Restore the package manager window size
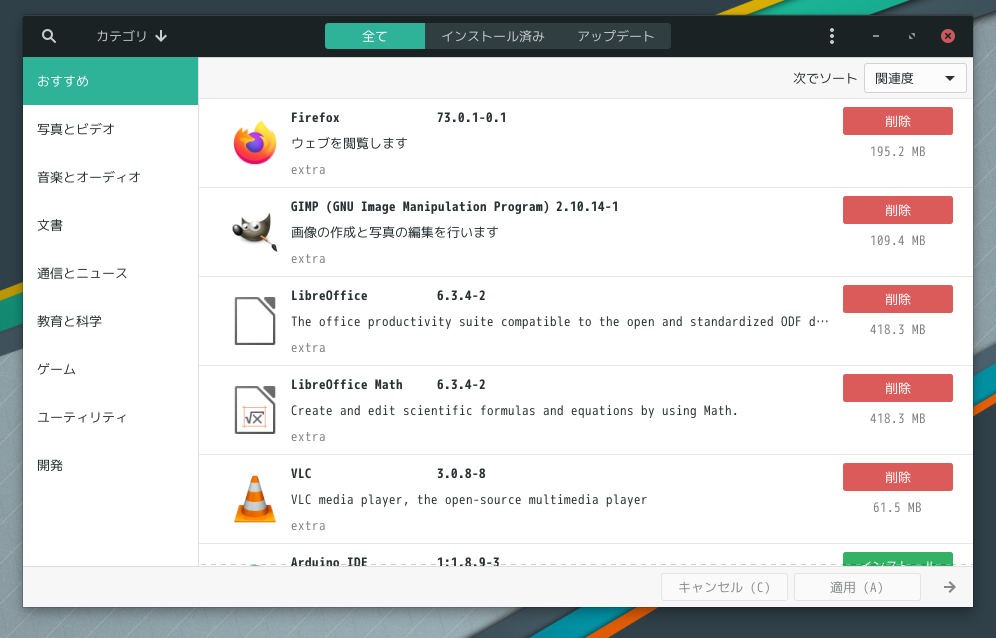996x638 pixels. click(x=912, y=36)
